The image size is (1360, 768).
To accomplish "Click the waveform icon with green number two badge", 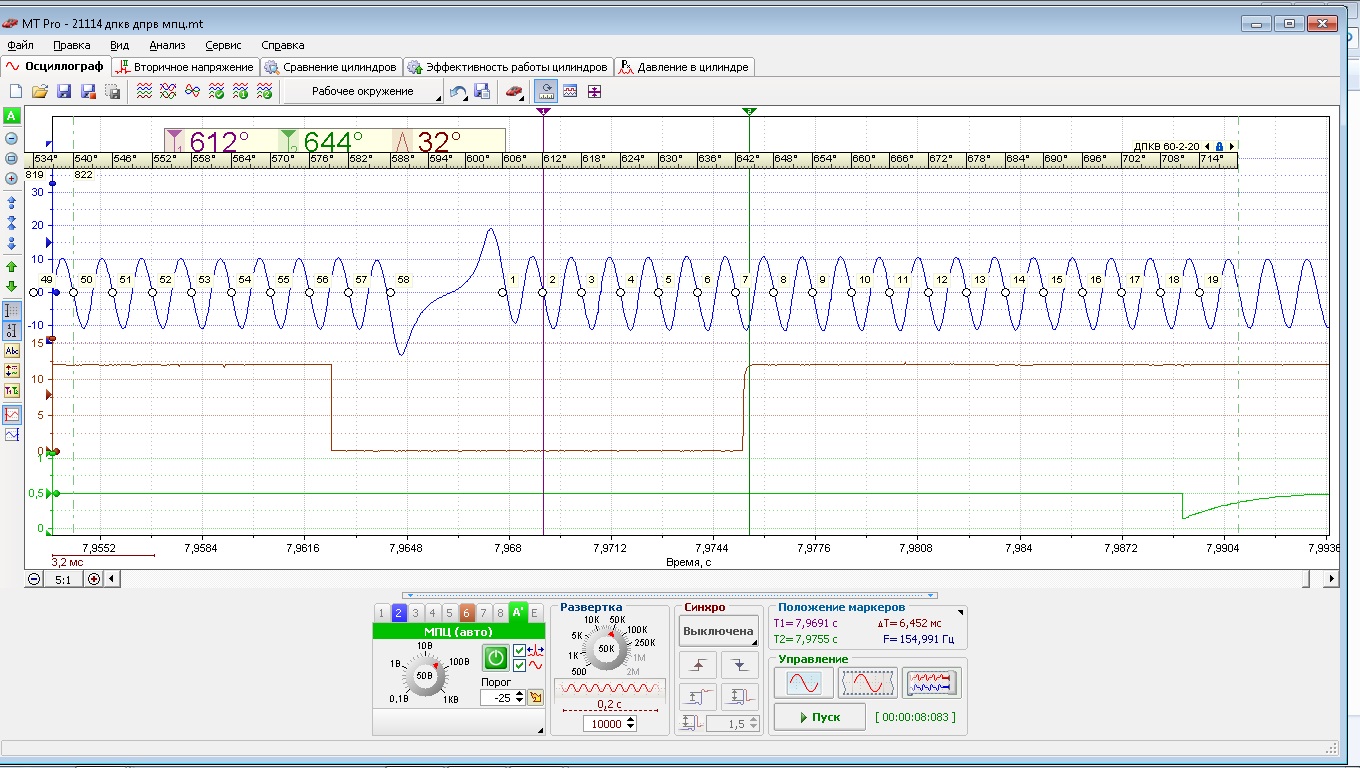I will tap(264, 92).
